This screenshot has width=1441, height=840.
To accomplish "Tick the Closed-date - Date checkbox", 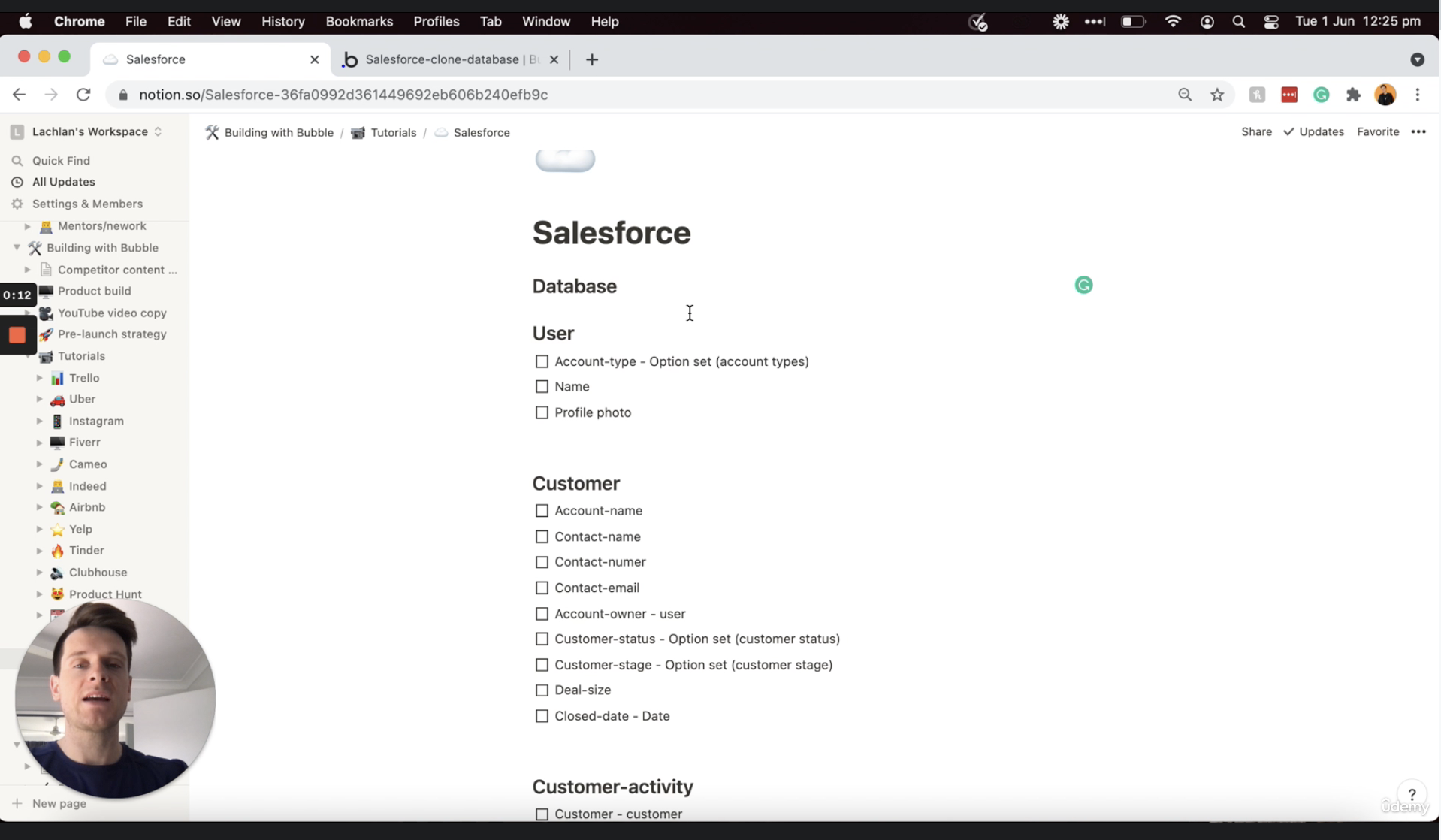I will pos(542,716).
